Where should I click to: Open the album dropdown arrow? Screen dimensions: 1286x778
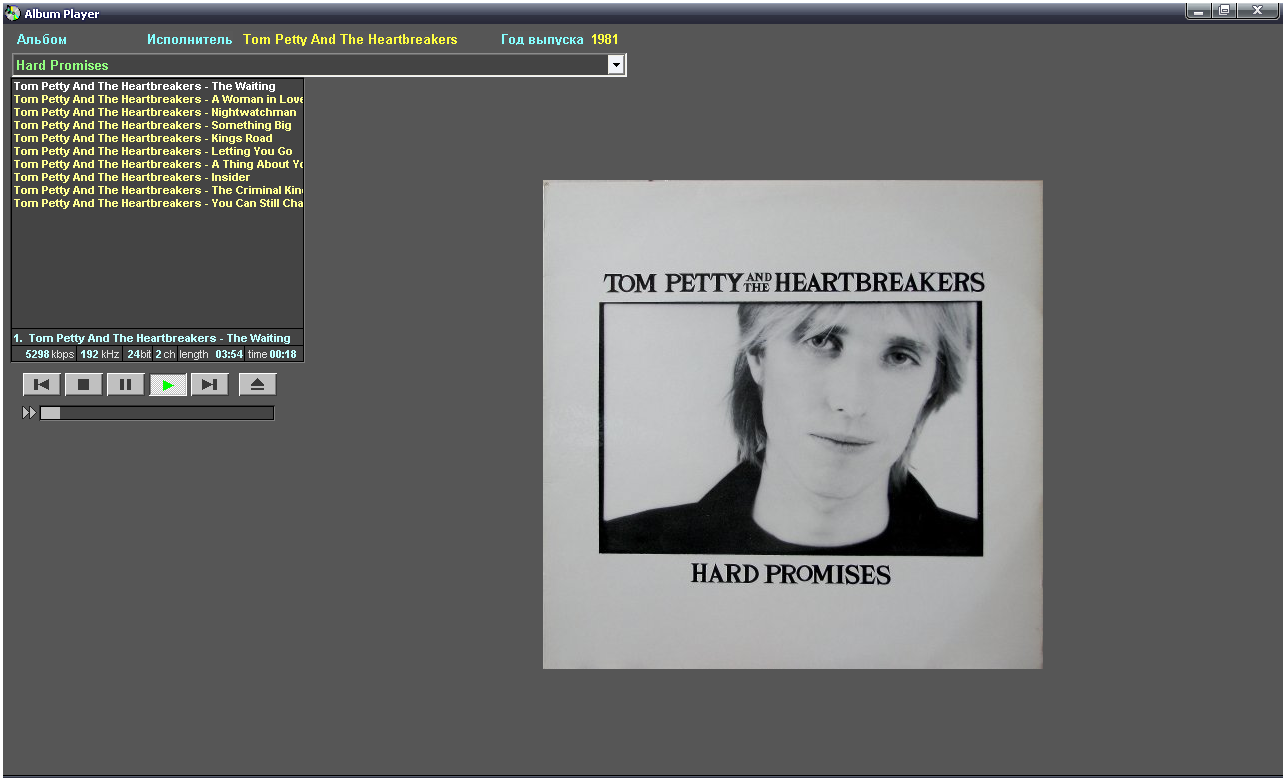point(616,65)
